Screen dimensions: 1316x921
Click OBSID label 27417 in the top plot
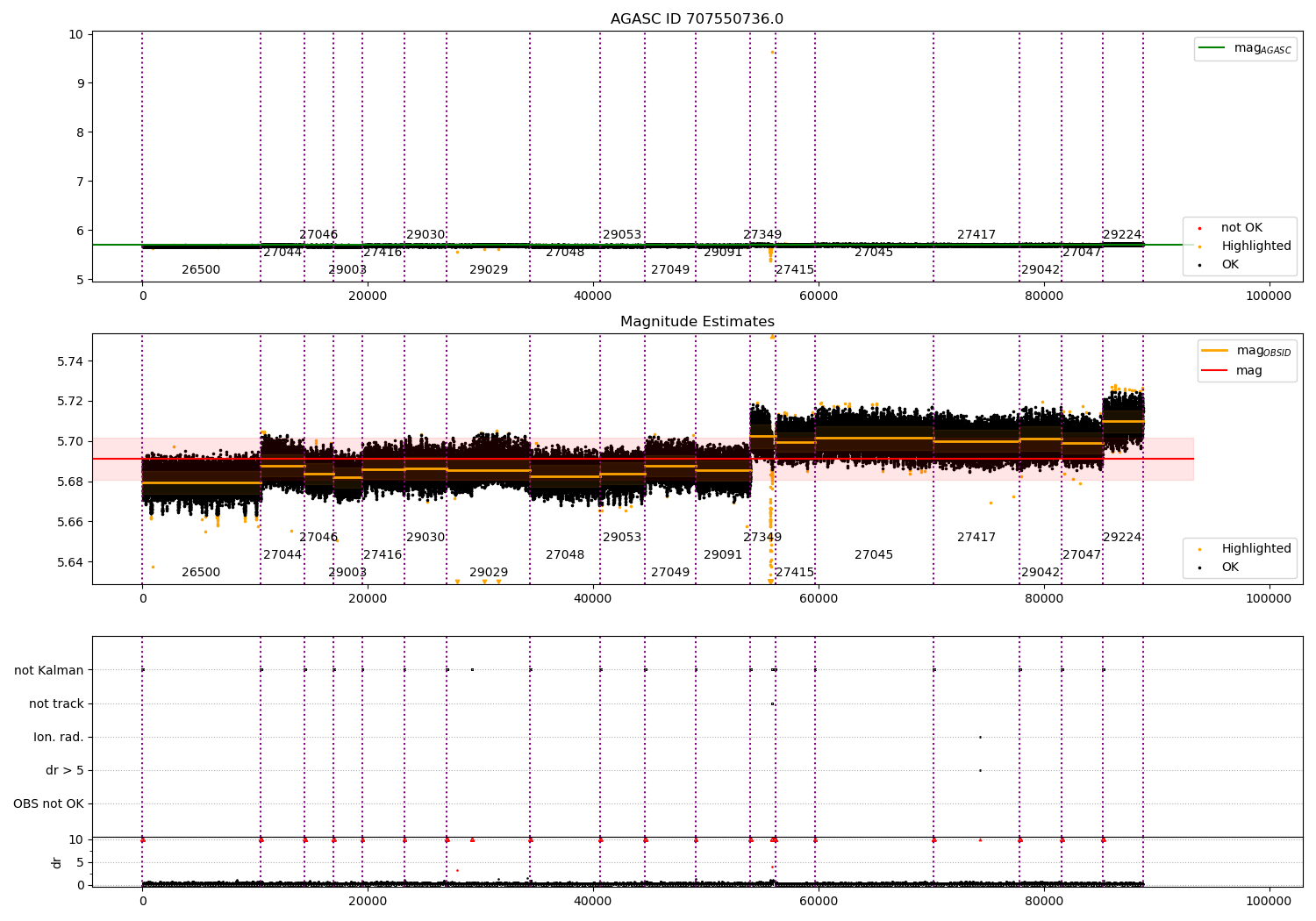coord(976,234)
